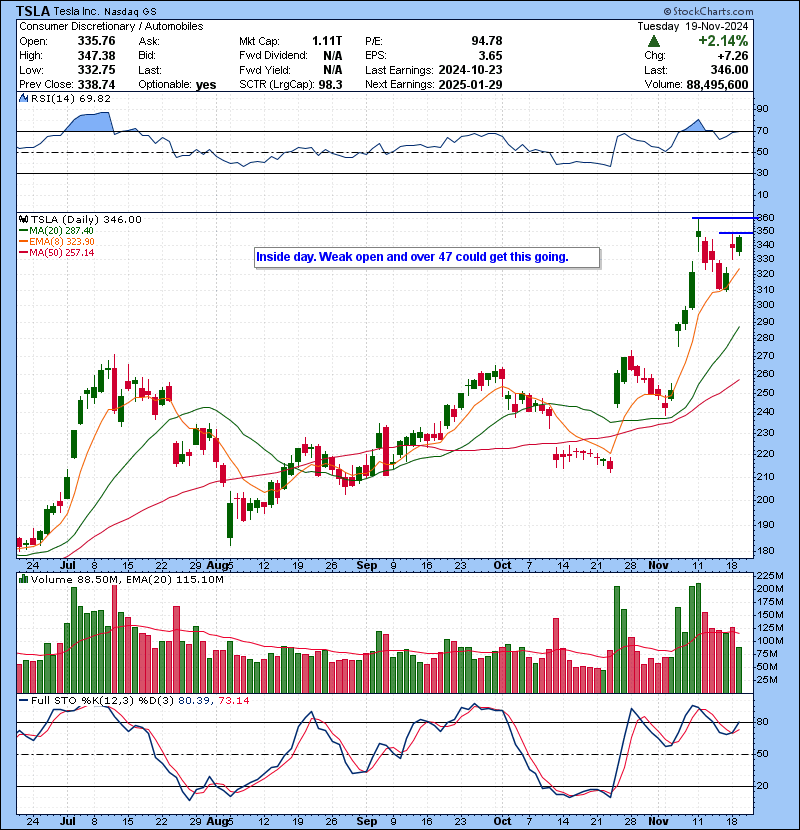The height and width of the screenshot is (830, 800).
Task: Click the 80 label on stochastic axis
Action: point(762,722)
